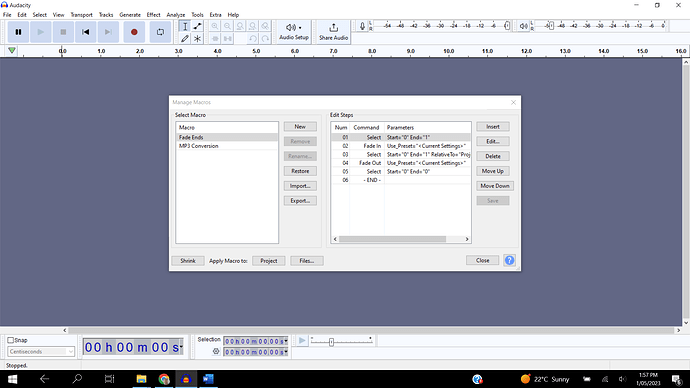690x388 pixels.
Task: Click the Insert step button
Action: [x=493, y=127]
